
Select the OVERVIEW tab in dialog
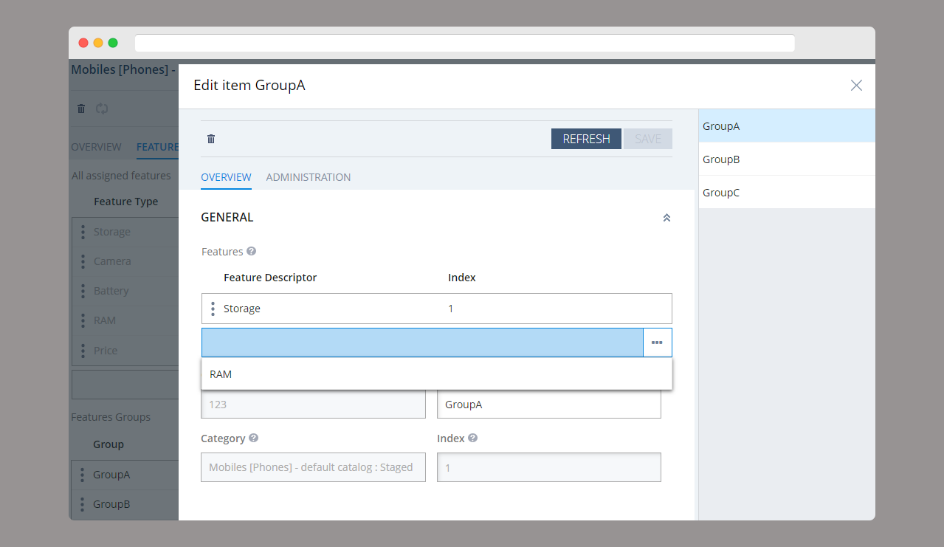coord(226,178)
